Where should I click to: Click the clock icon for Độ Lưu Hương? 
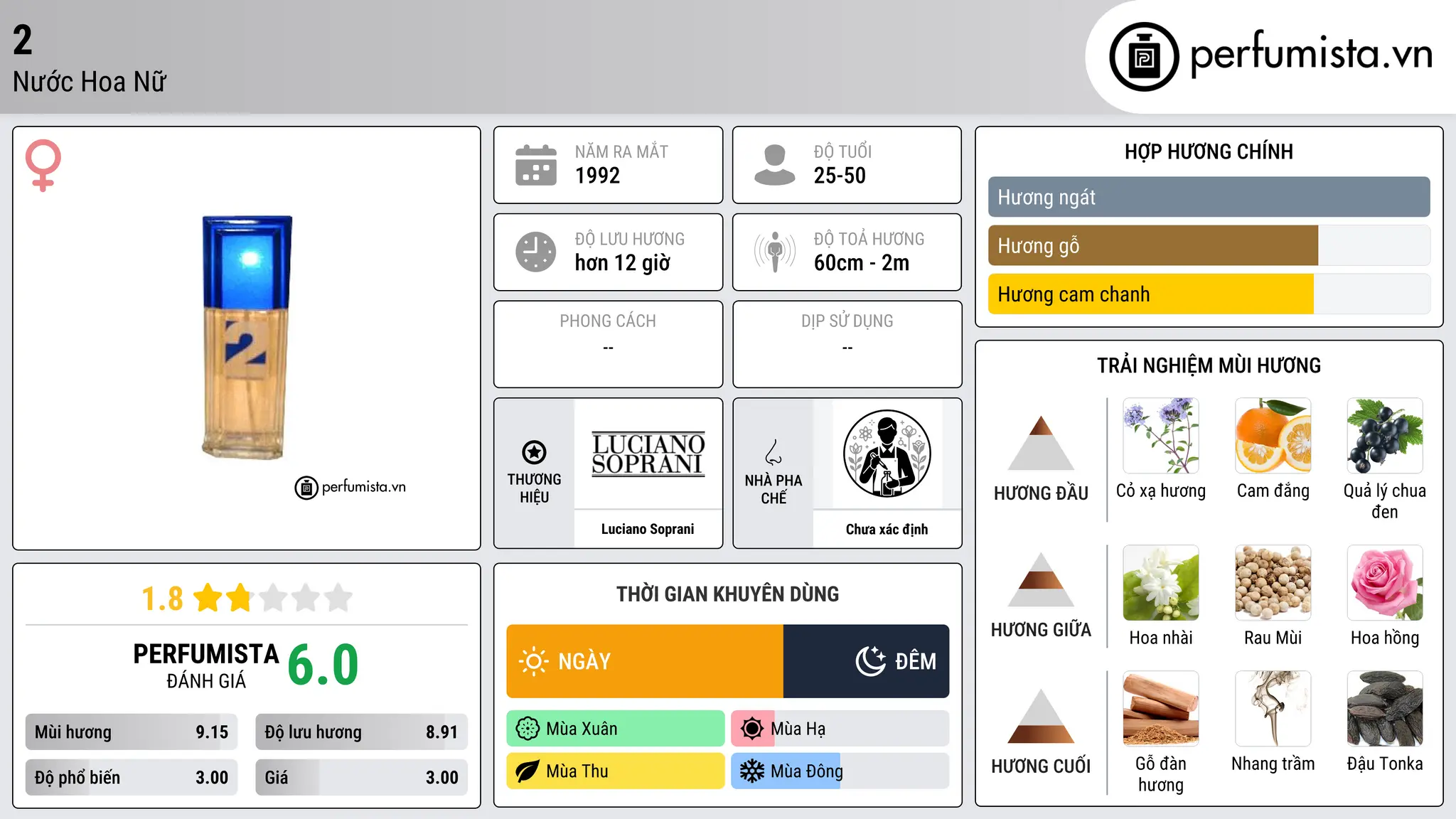pyautogui.click(x=536, y=252)
